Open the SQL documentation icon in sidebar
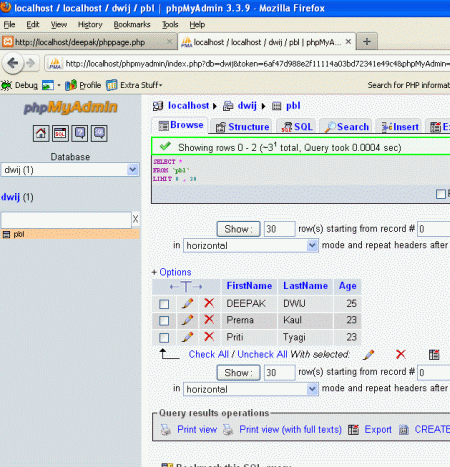Image resolution: width=450 pixels, height=467 pixels. click(x=99, y=134)
